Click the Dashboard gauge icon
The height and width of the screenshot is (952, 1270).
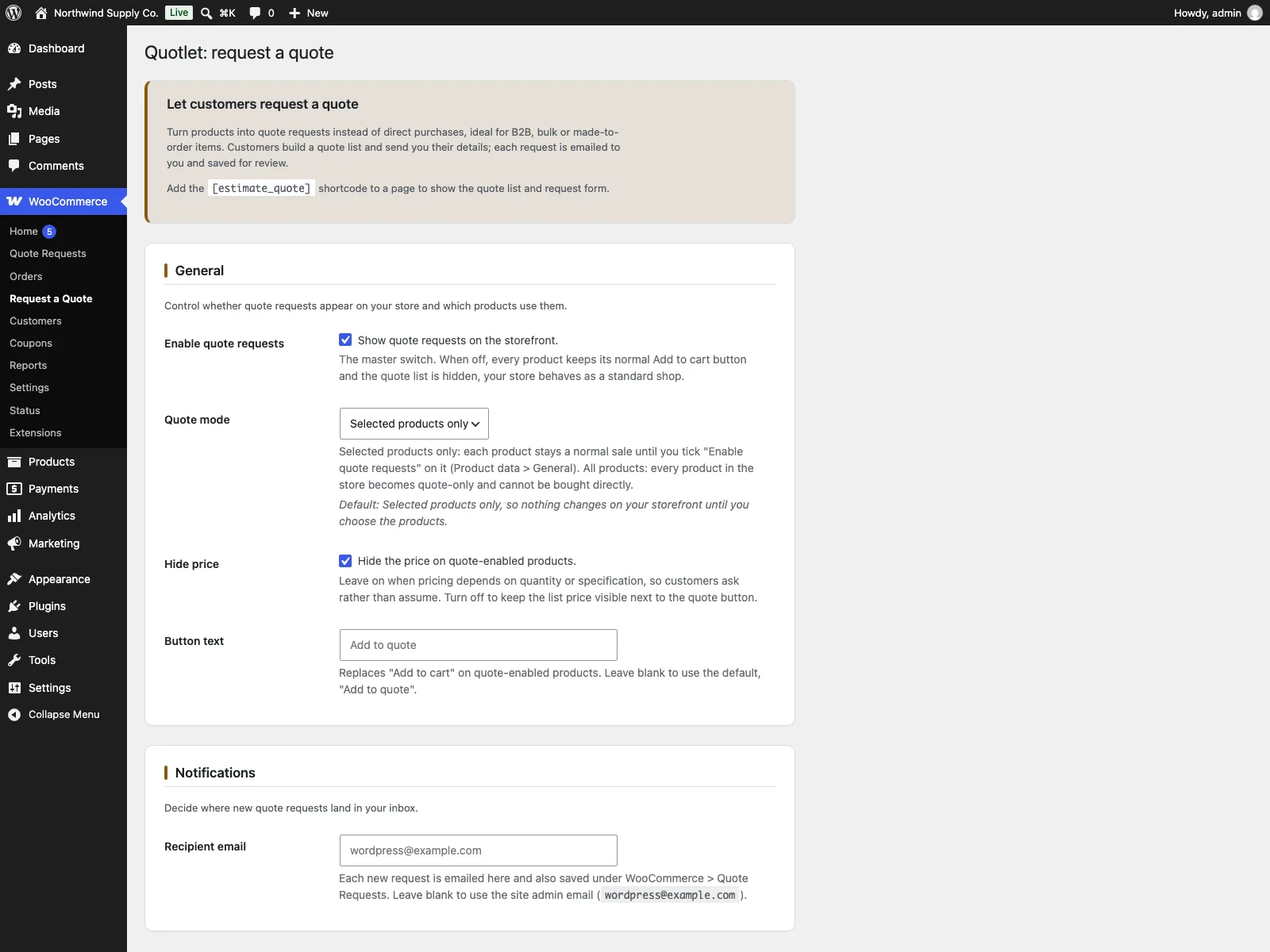tap(14, 48)
